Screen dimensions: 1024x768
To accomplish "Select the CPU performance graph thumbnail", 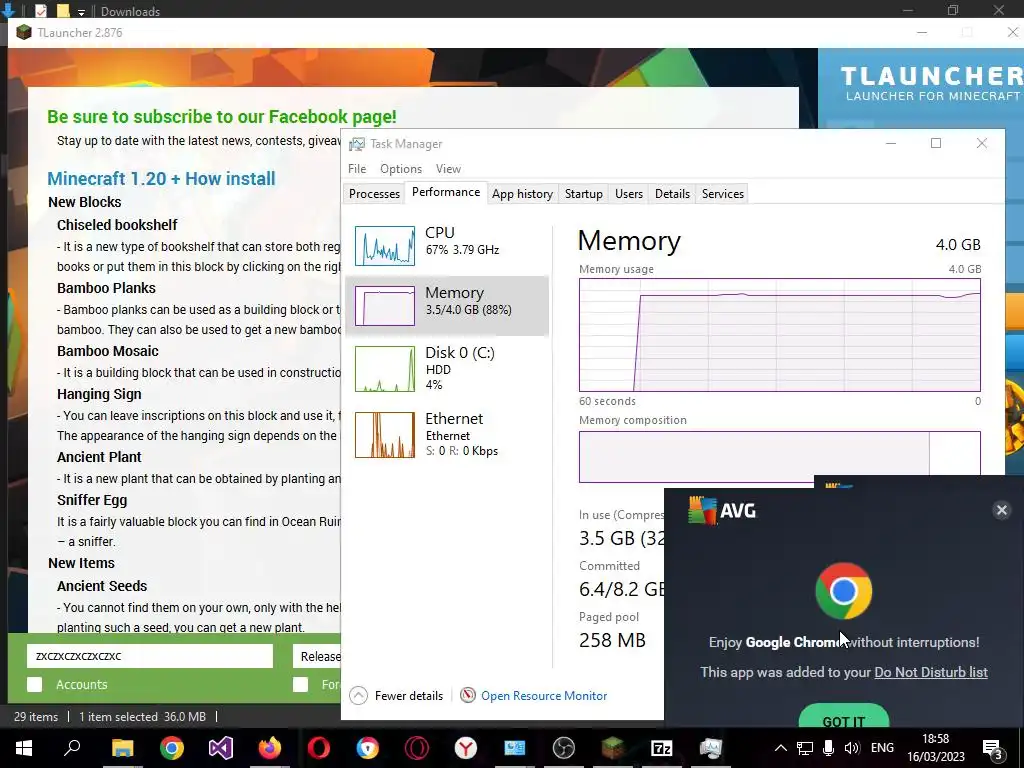I will tap(385, 246).
